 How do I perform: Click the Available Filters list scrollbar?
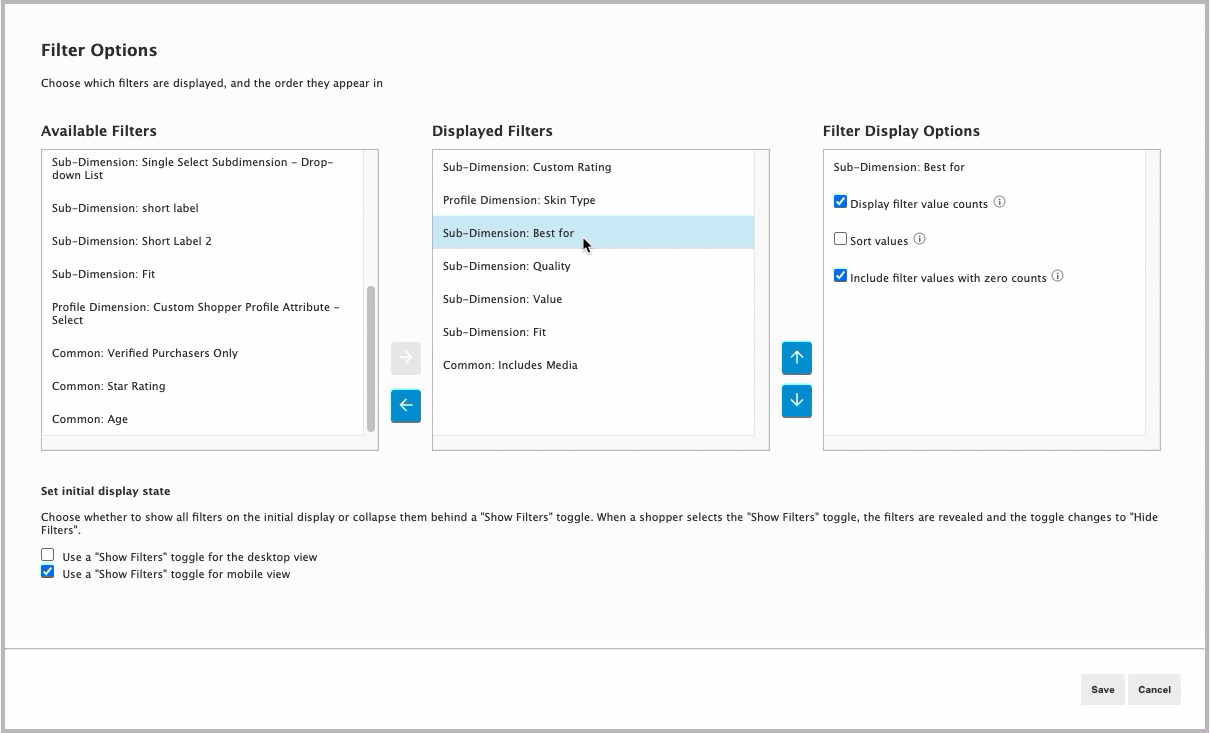coord(371,358)
